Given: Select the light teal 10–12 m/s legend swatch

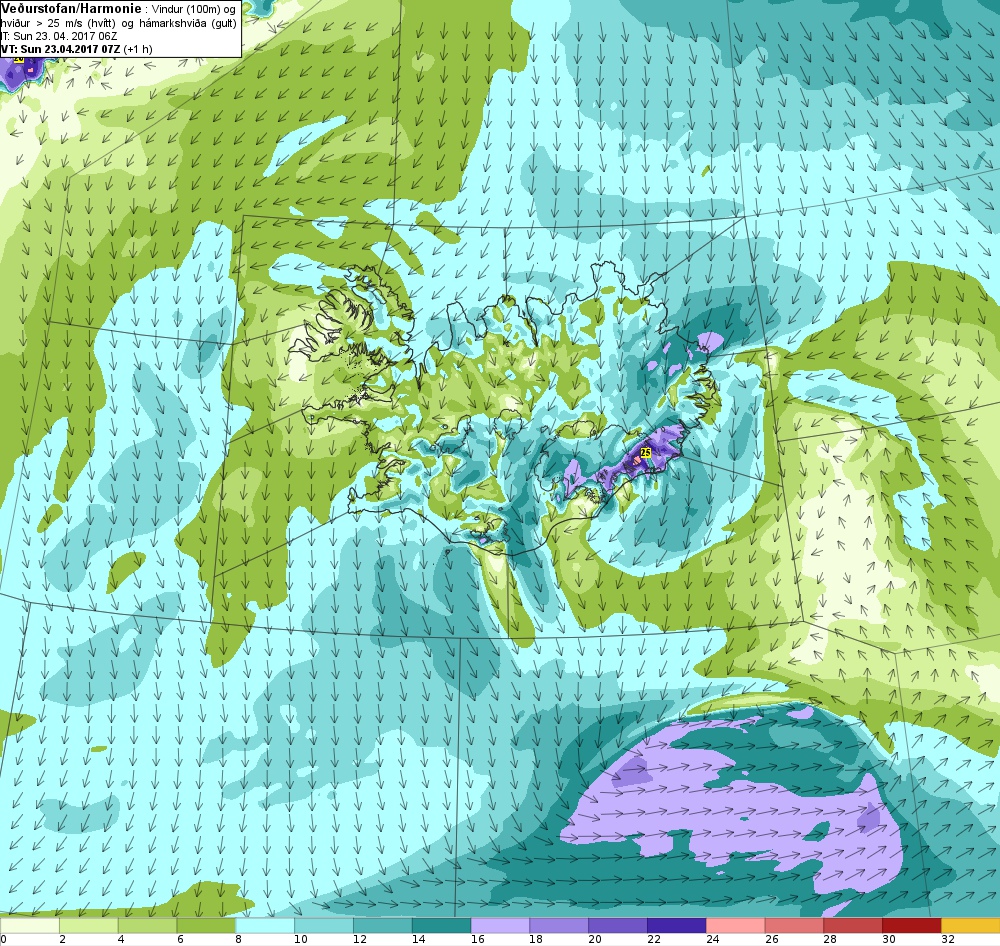Looking at the screenshot, I should [x=323, y=925].
